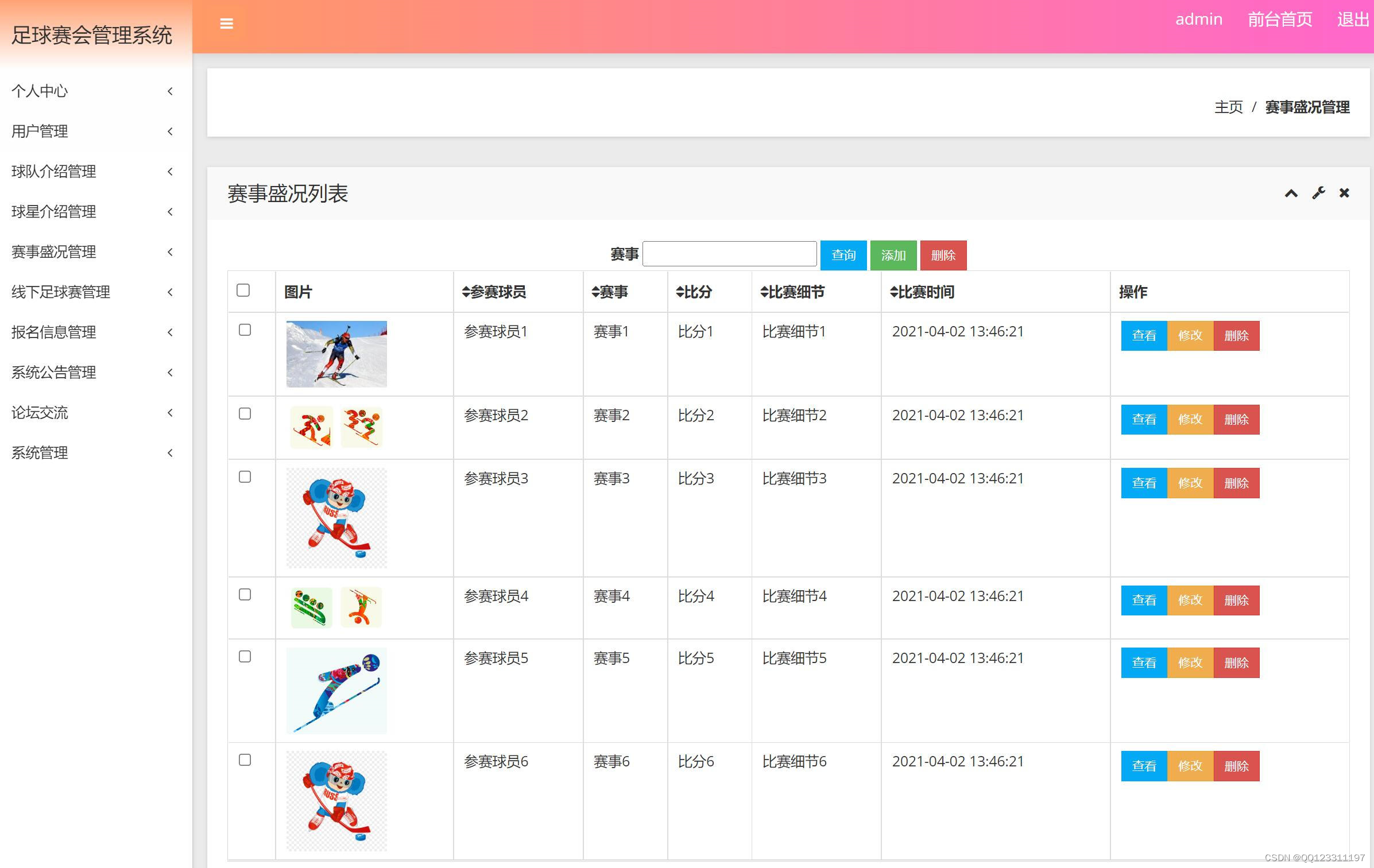Screen dimensions: 1374x868
Task: Select the checkbox for 参赛球员4 row
Action: pos(245,595)
